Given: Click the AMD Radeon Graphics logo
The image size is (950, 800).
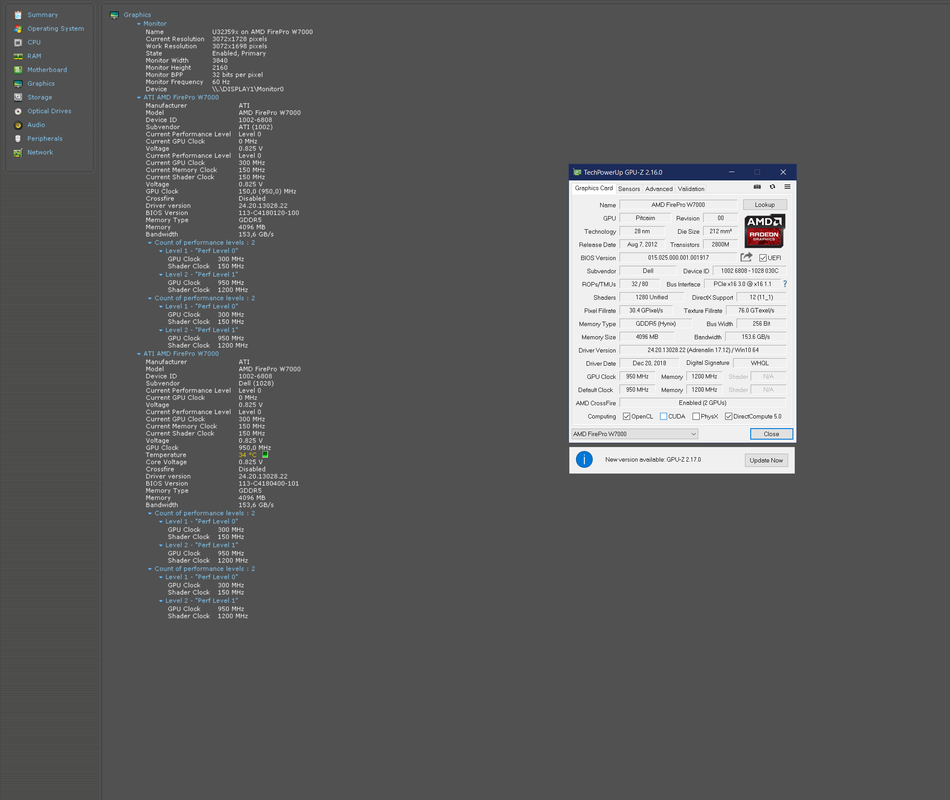Looking at the screenshot, I should coord(764,231).
